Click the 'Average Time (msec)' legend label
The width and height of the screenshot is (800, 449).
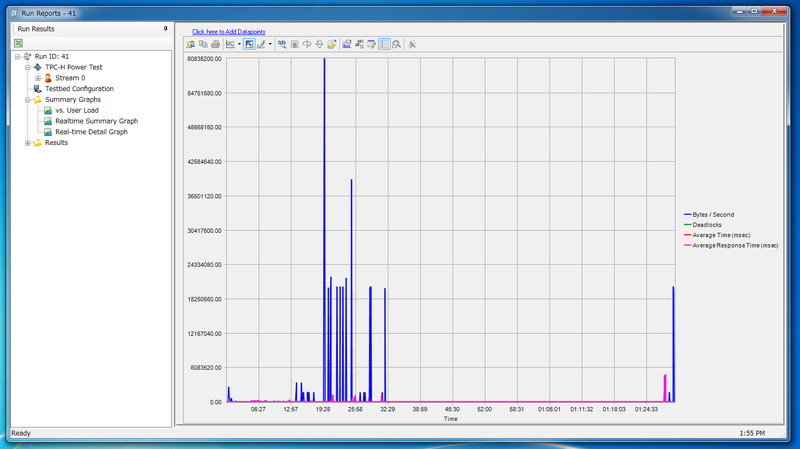tap(721, 235)
